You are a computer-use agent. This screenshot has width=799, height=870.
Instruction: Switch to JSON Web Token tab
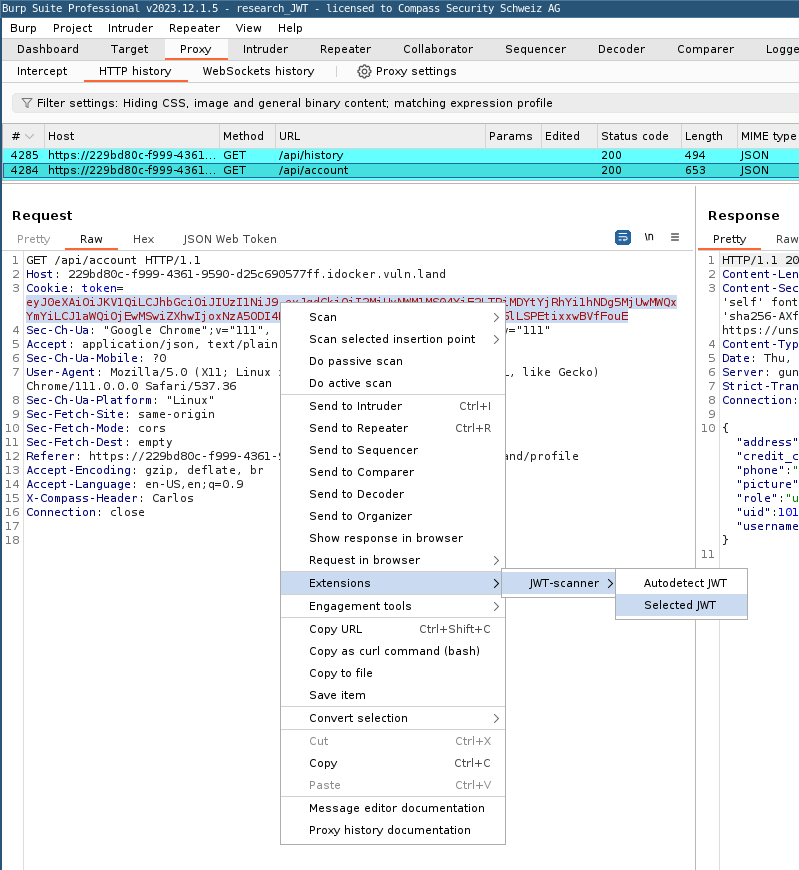click(229, 239)
